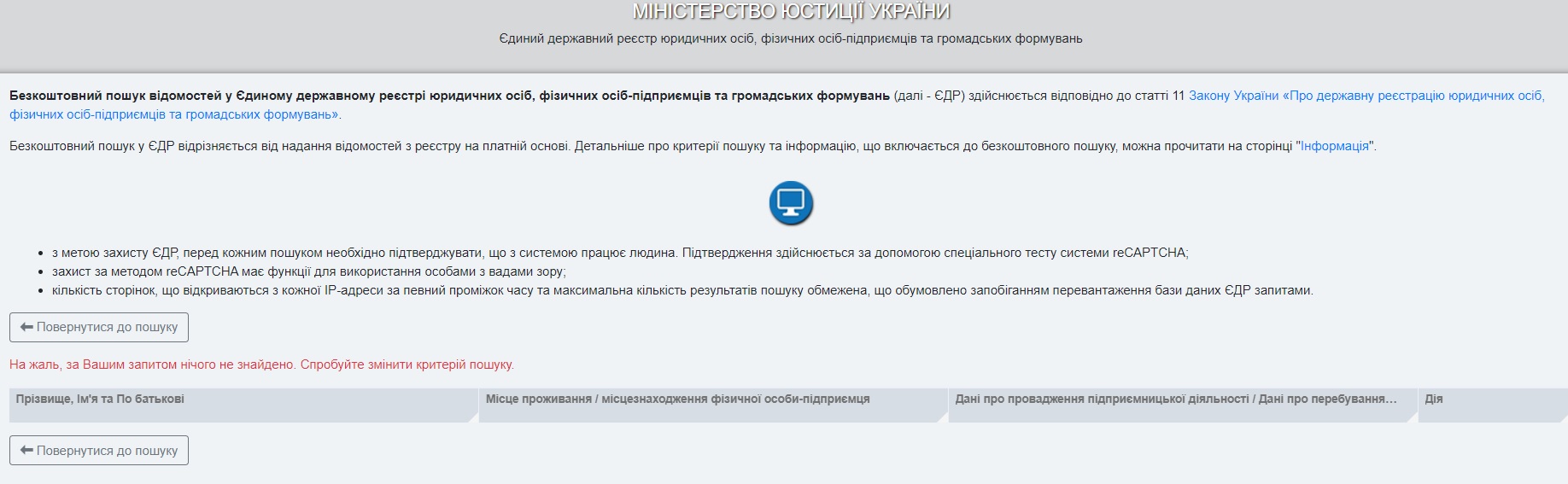Click 'Прізвище, Ім'я та По батькові' column header
The width and height of the screenshot is (1568, 484).
click(x=100, y=399)
